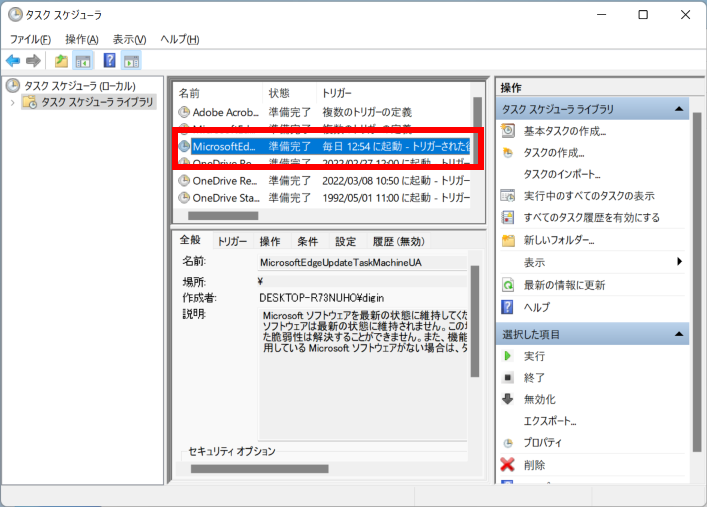Open the 表示 submenu arrow in actions

point(679,262)
